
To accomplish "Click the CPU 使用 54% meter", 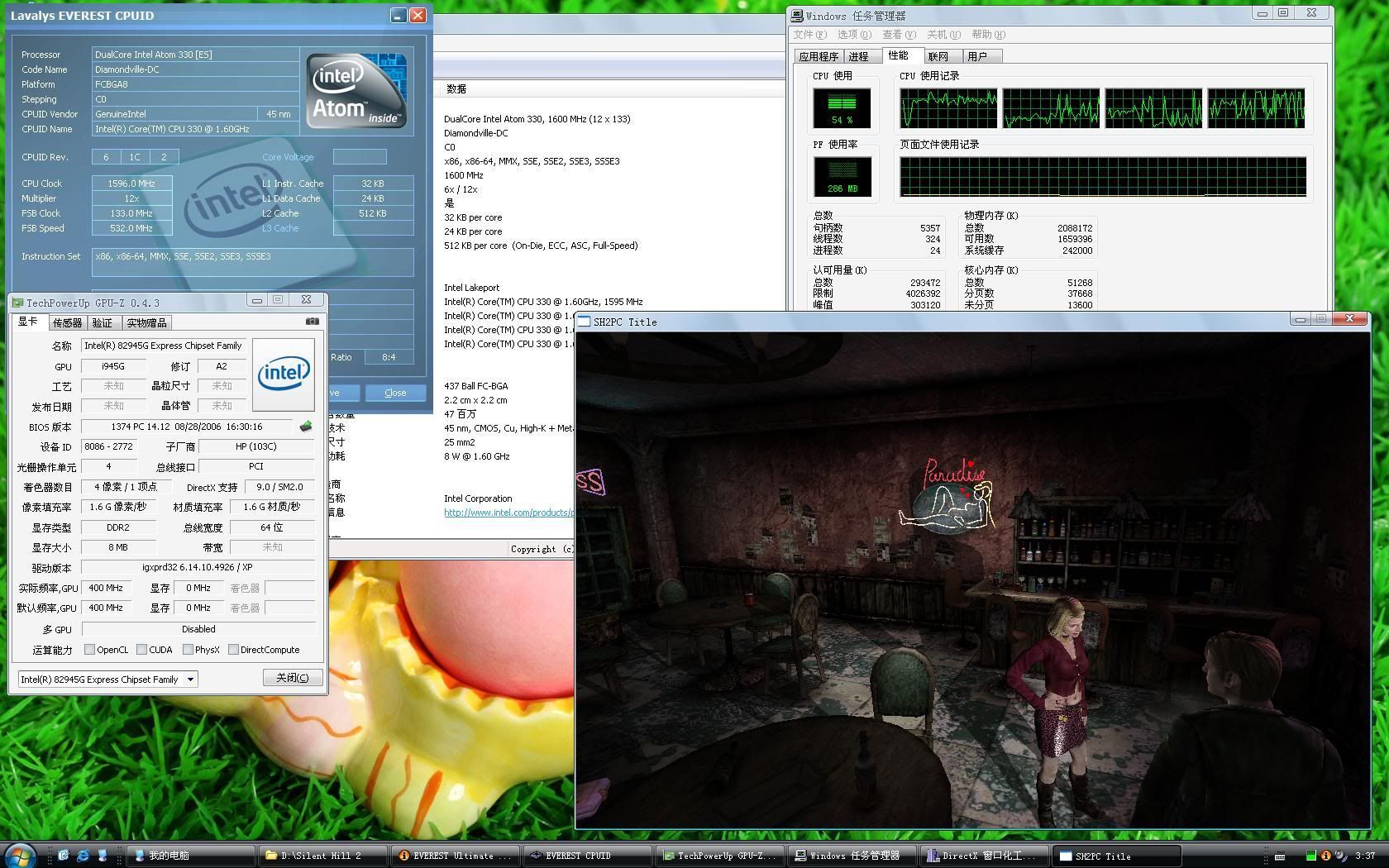I will coord(842,108).
